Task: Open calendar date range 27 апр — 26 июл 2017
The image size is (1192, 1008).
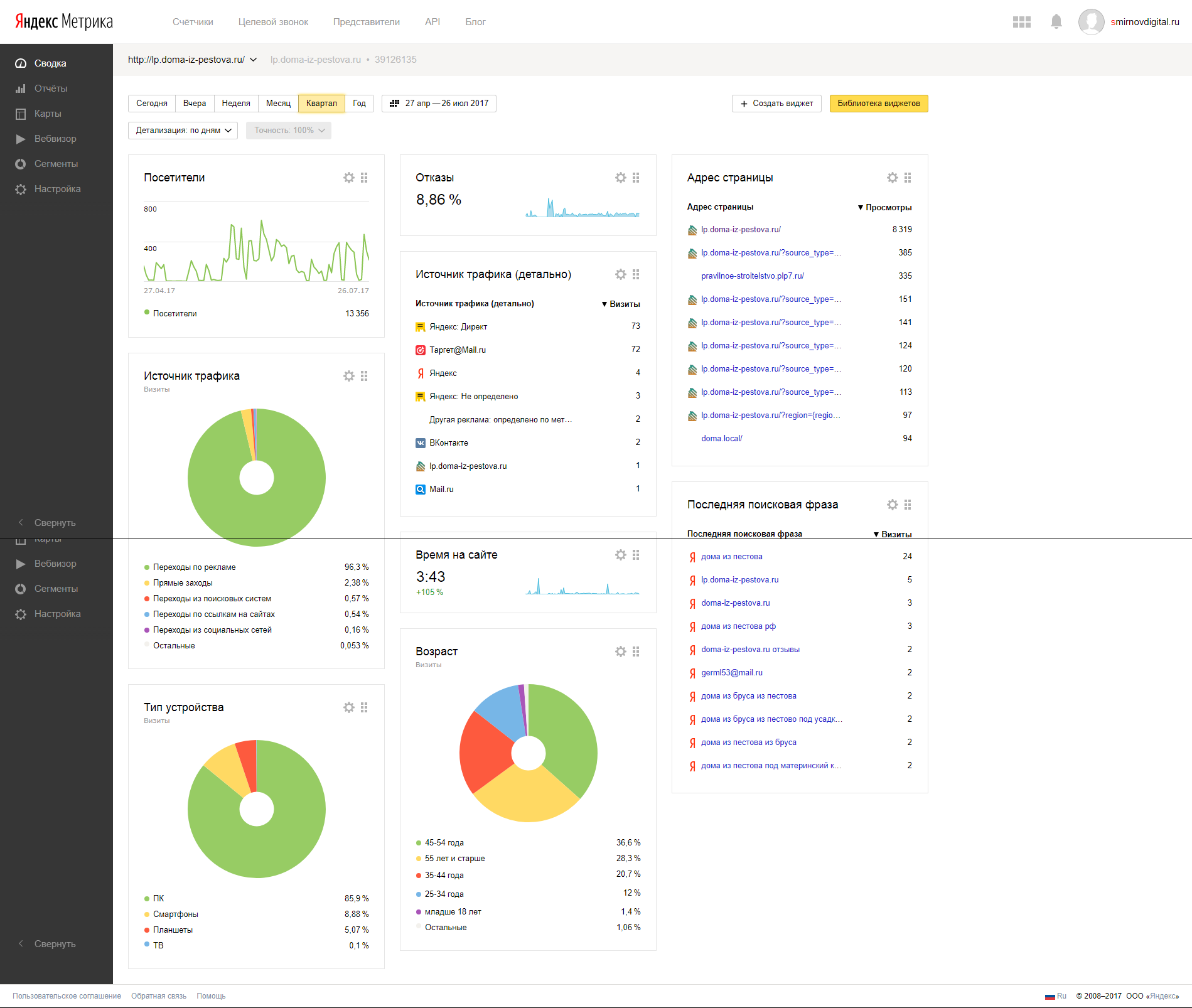Action: coord(439,104)
